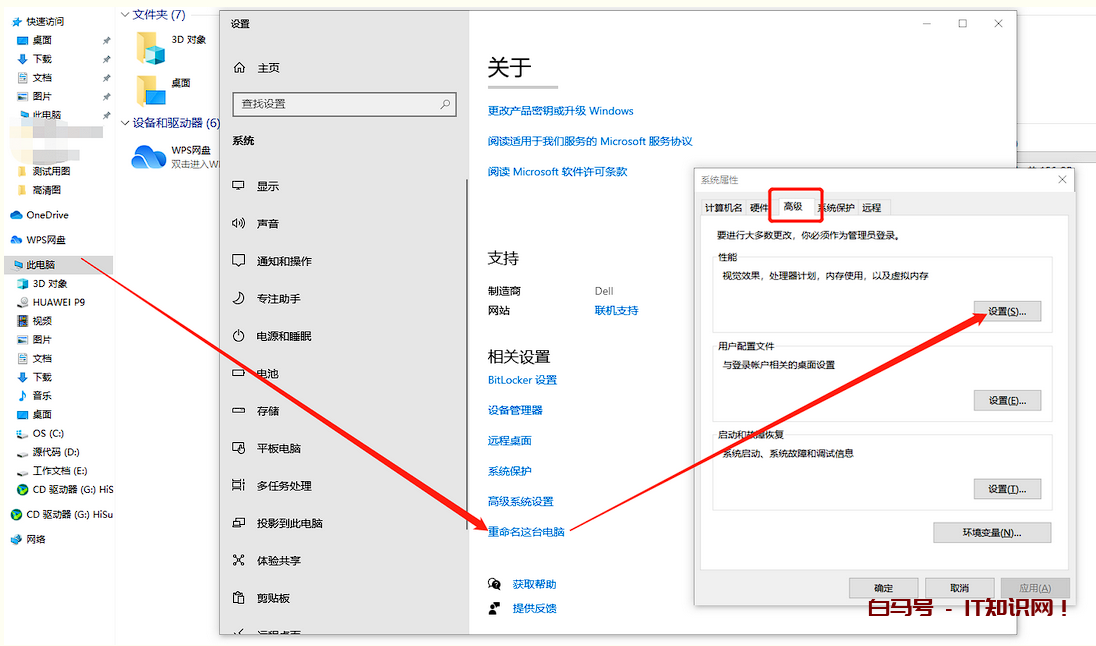Open Environment Variables (环境变量) button
Image resolution: width=1096 pixels, height=646 pixels.
[991, 532]
